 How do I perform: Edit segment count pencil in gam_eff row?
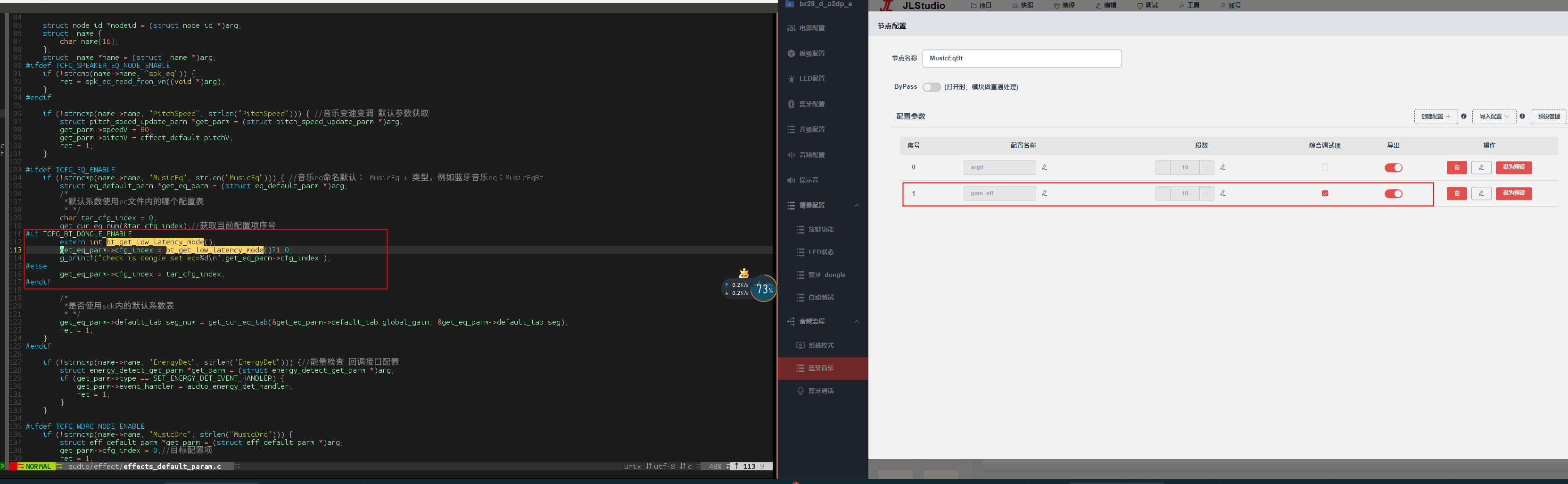pyautogui.click(x=1222, y=193)
